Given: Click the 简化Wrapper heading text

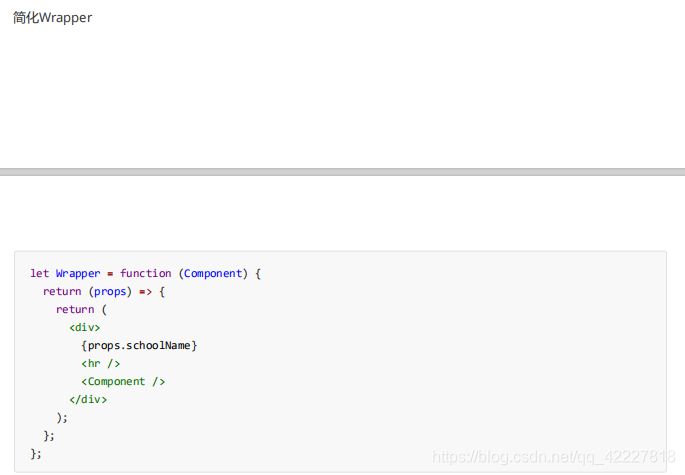Looking at the screenshot, I should [x=52, y=17].
